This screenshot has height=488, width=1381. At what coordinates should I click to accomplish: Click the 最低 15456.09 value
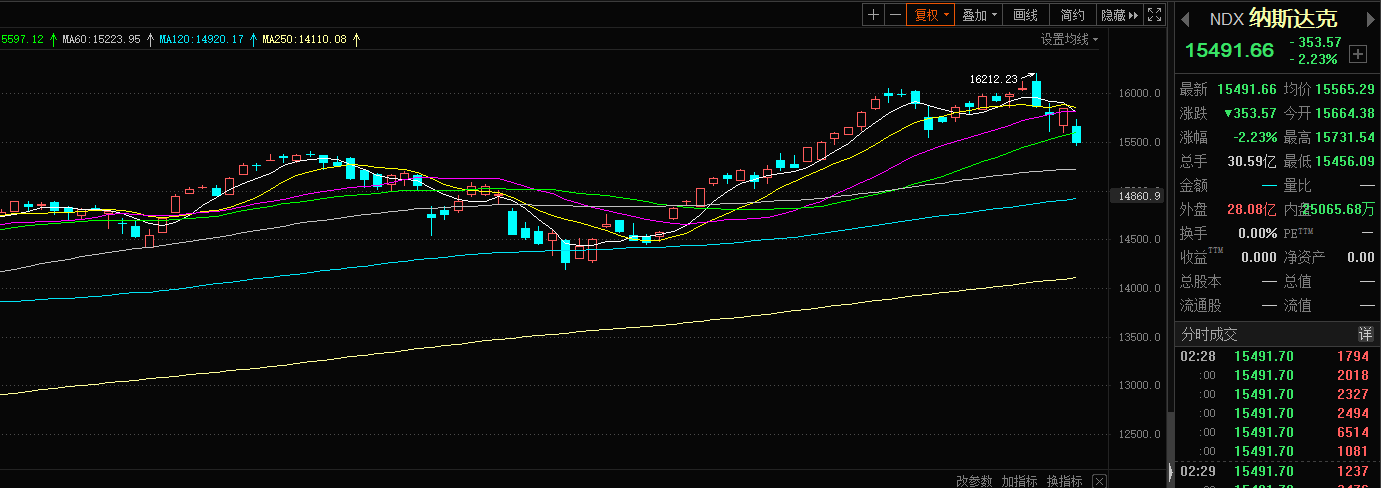click(x=1345, y=161)
